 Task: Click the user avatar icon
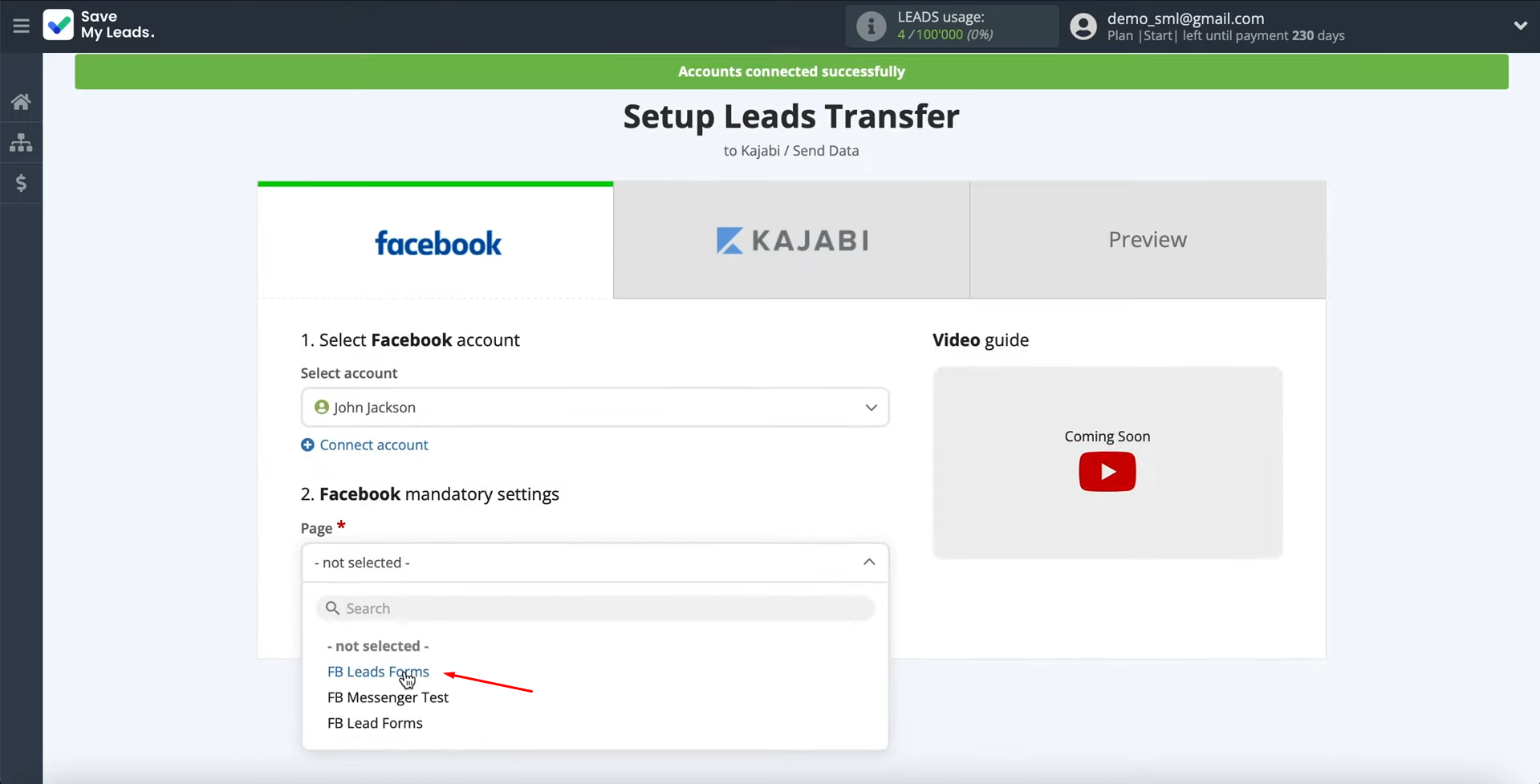tap(1083, 26)
